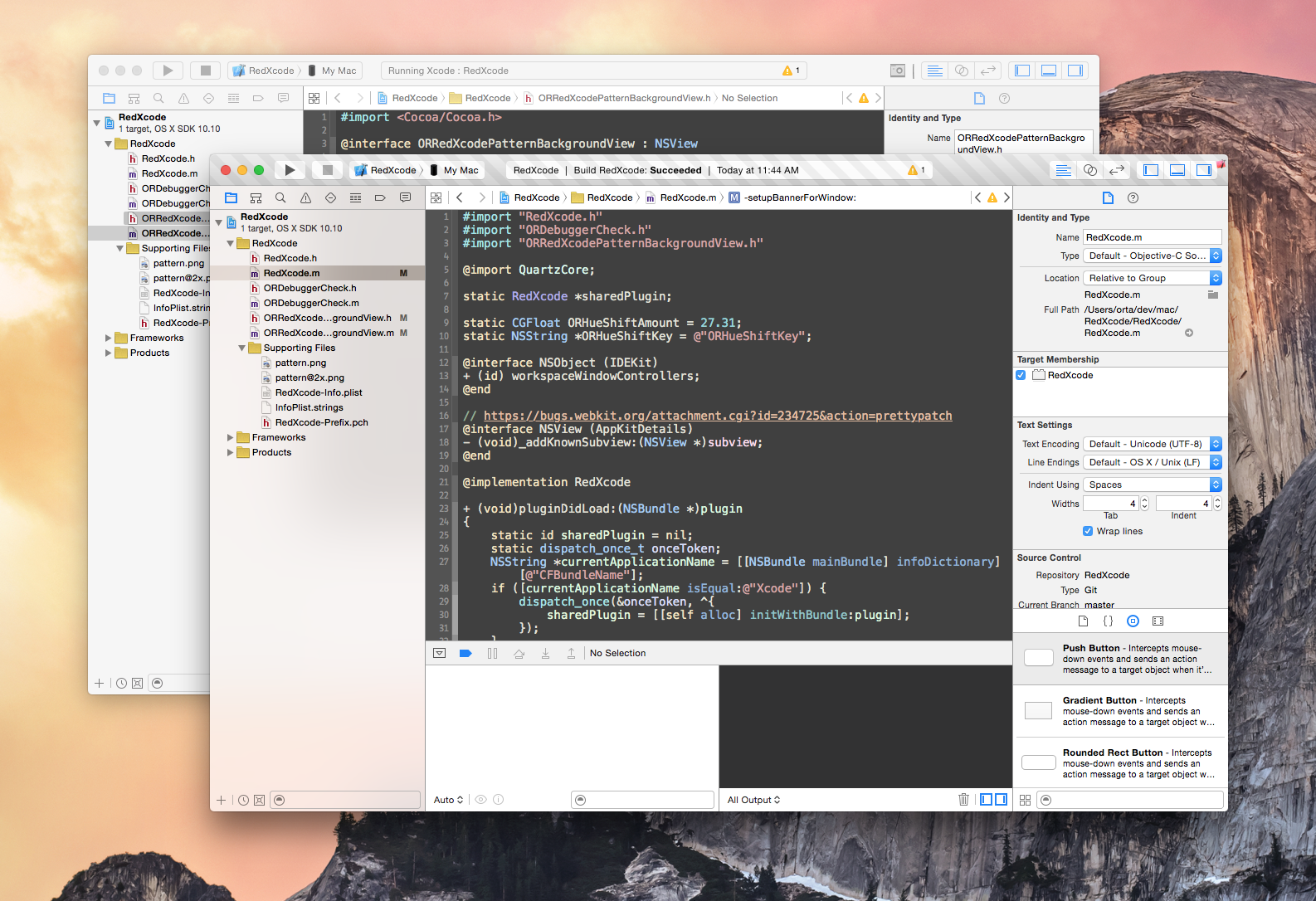Expand the Frameworks group in front window
Image resolution: width=1316 pixels, height=901 pixels.
[231, 438]
